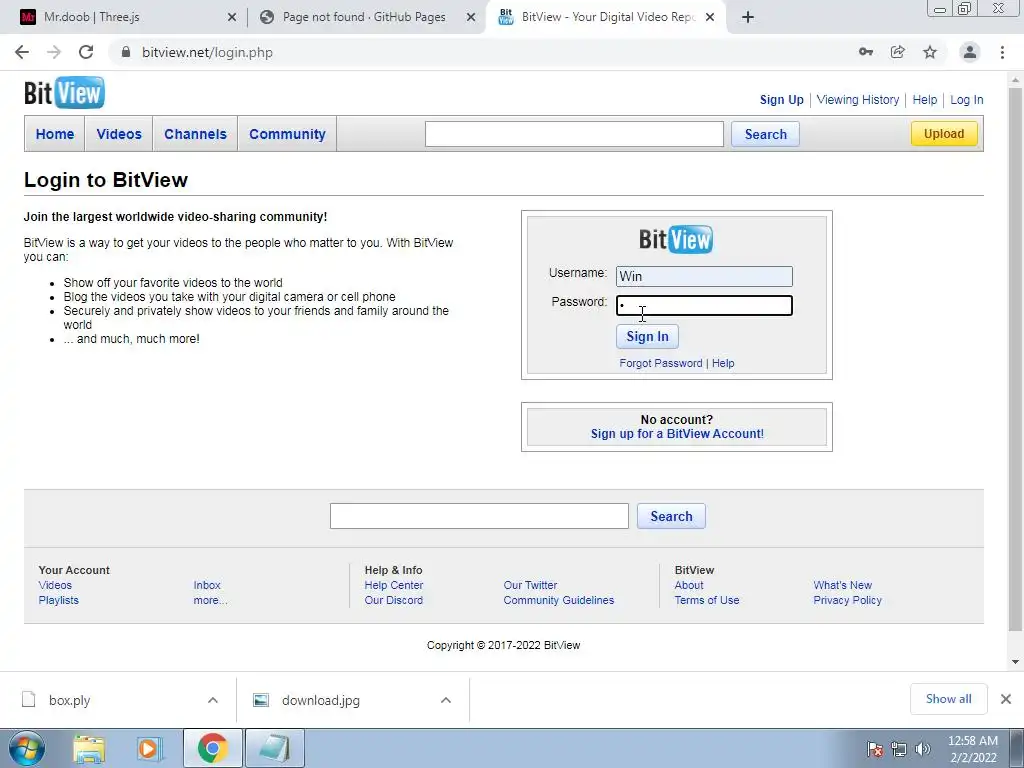Open Viewing History link
The width and height of the screenshot is (1024, 768).
pyautogui.click(x=857, y=100)
